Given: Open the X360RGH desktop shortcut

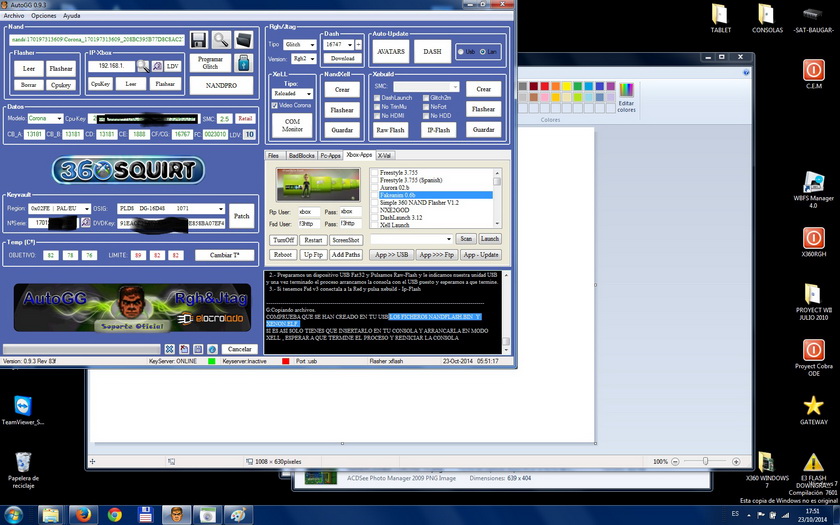Looking at the screenshot, I should (x=813, y=242).
